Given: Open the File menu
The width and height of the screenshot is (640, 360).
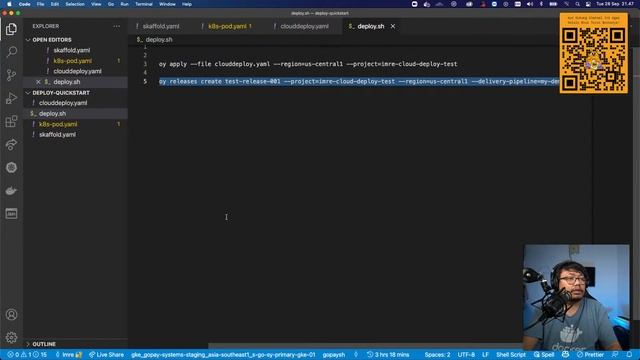Looking at the screenshot, I should click(x=40, y=4).
